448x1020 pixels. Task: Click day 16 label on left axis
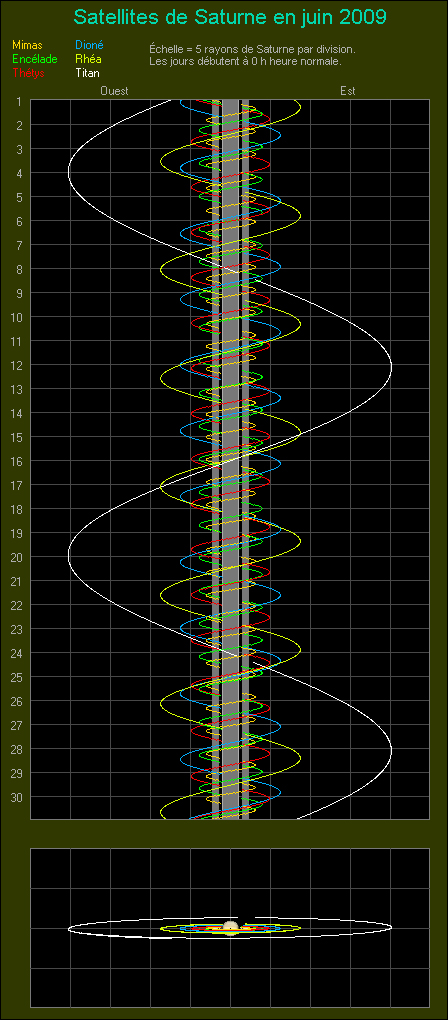click(18, 461)
